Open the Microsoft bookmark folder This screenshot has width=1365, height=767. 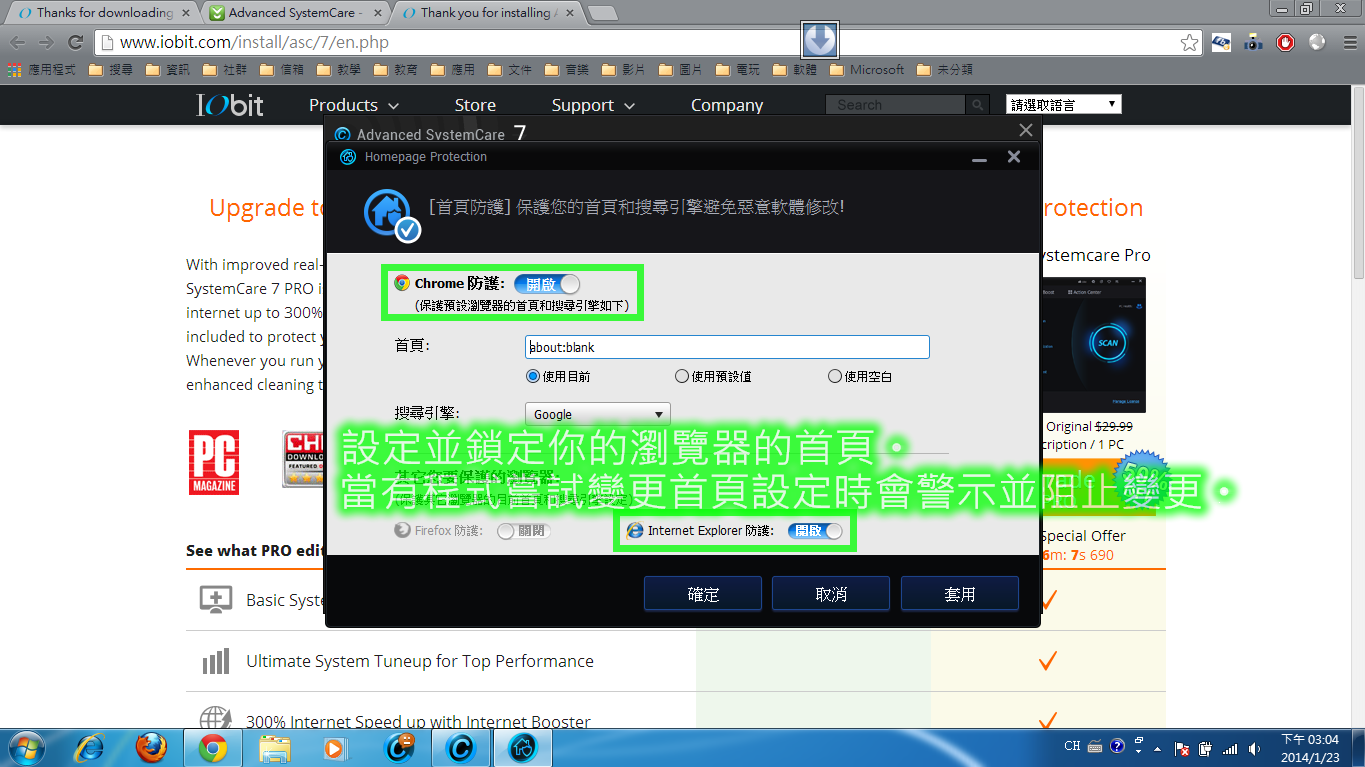(x=866, y=70)
